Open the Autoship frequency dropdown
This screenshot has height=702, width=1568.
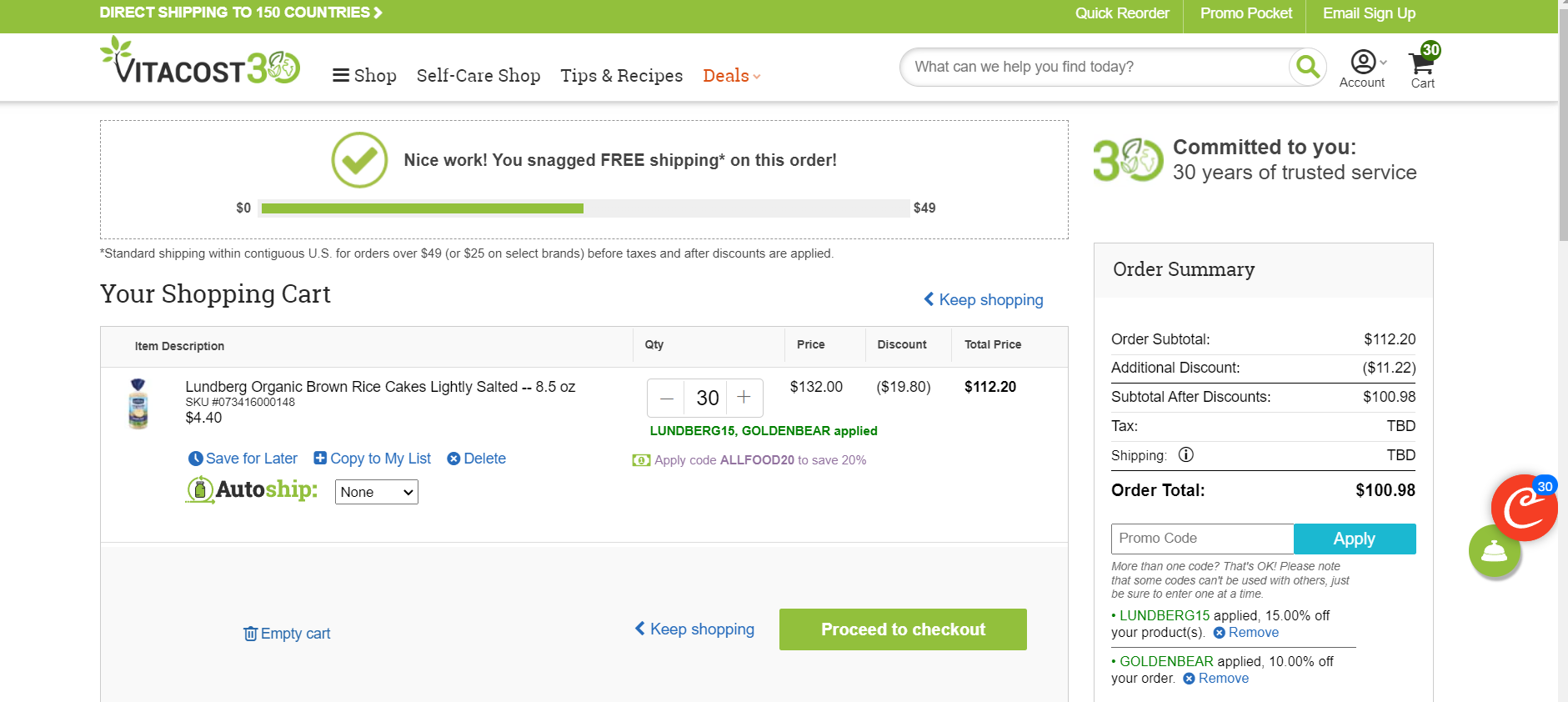click(377, 492)
